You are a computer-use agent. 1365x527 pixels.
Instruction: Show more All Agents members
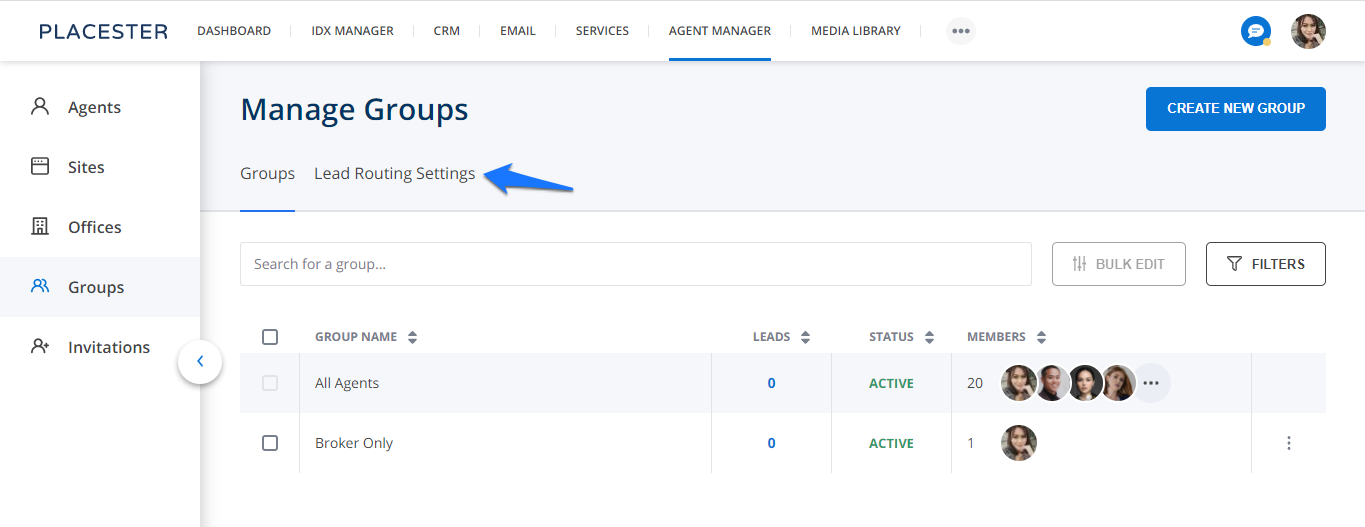pyautogui.click(x=1151, y=383)
